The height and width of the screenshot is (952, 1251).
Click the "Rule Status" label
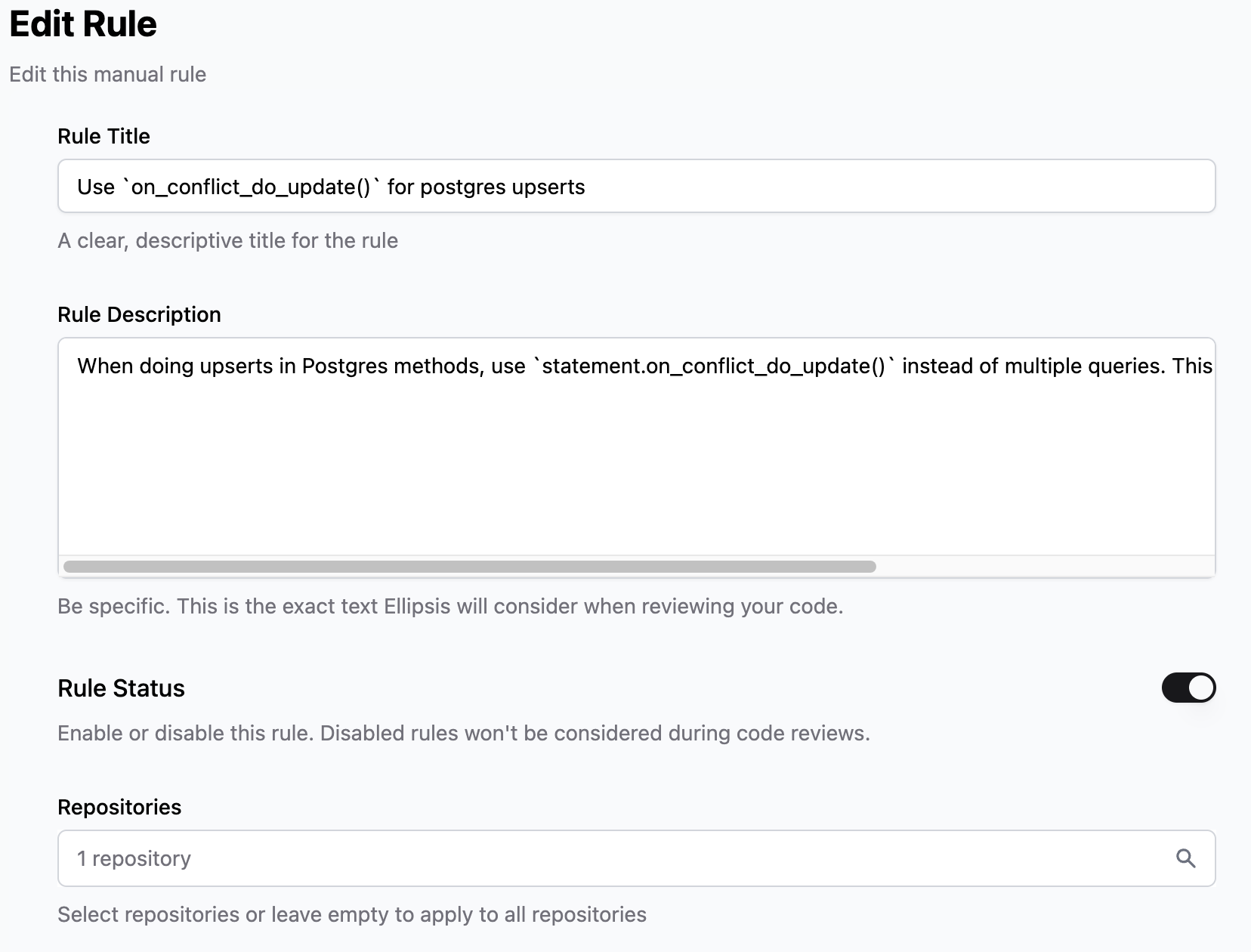pyautogui.click(x=121, y=688)
